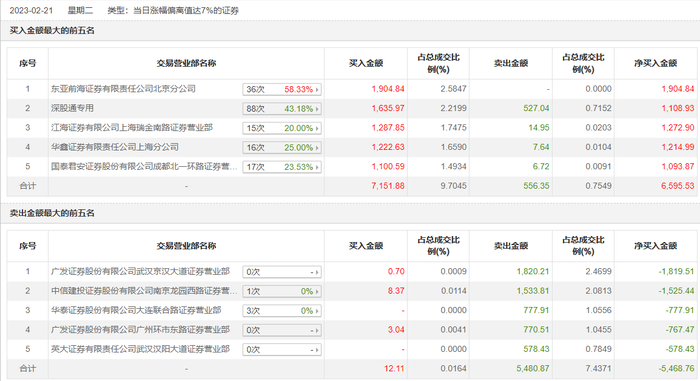Viewport: 700px width, 381px height.
Task: Open 广发证券广州环市东路证券营业部 link
Action: [140, 330]
